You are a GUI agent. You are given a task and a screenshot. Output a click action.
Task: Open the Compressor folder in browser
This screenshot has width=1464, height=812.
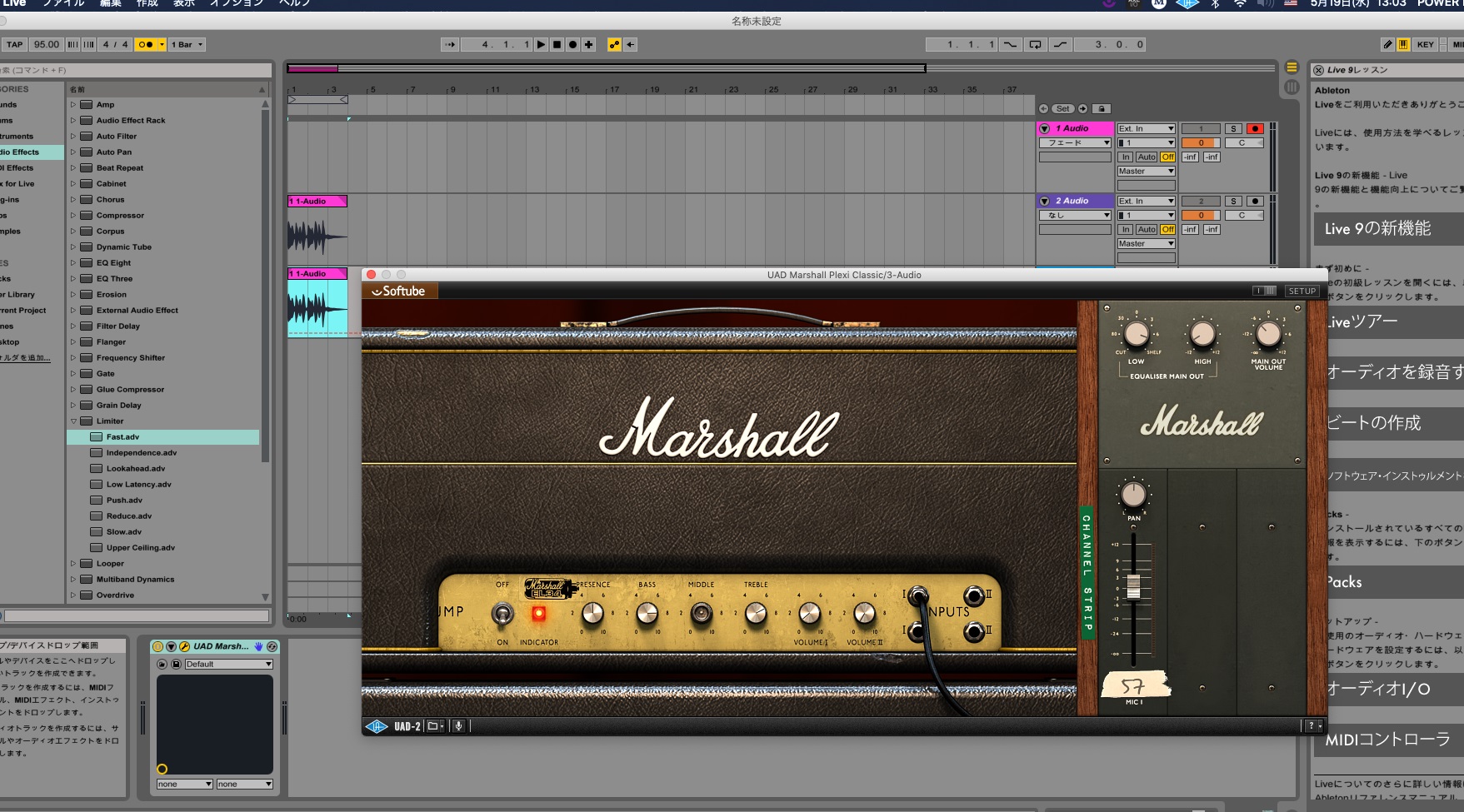click(x=73, y=216)
